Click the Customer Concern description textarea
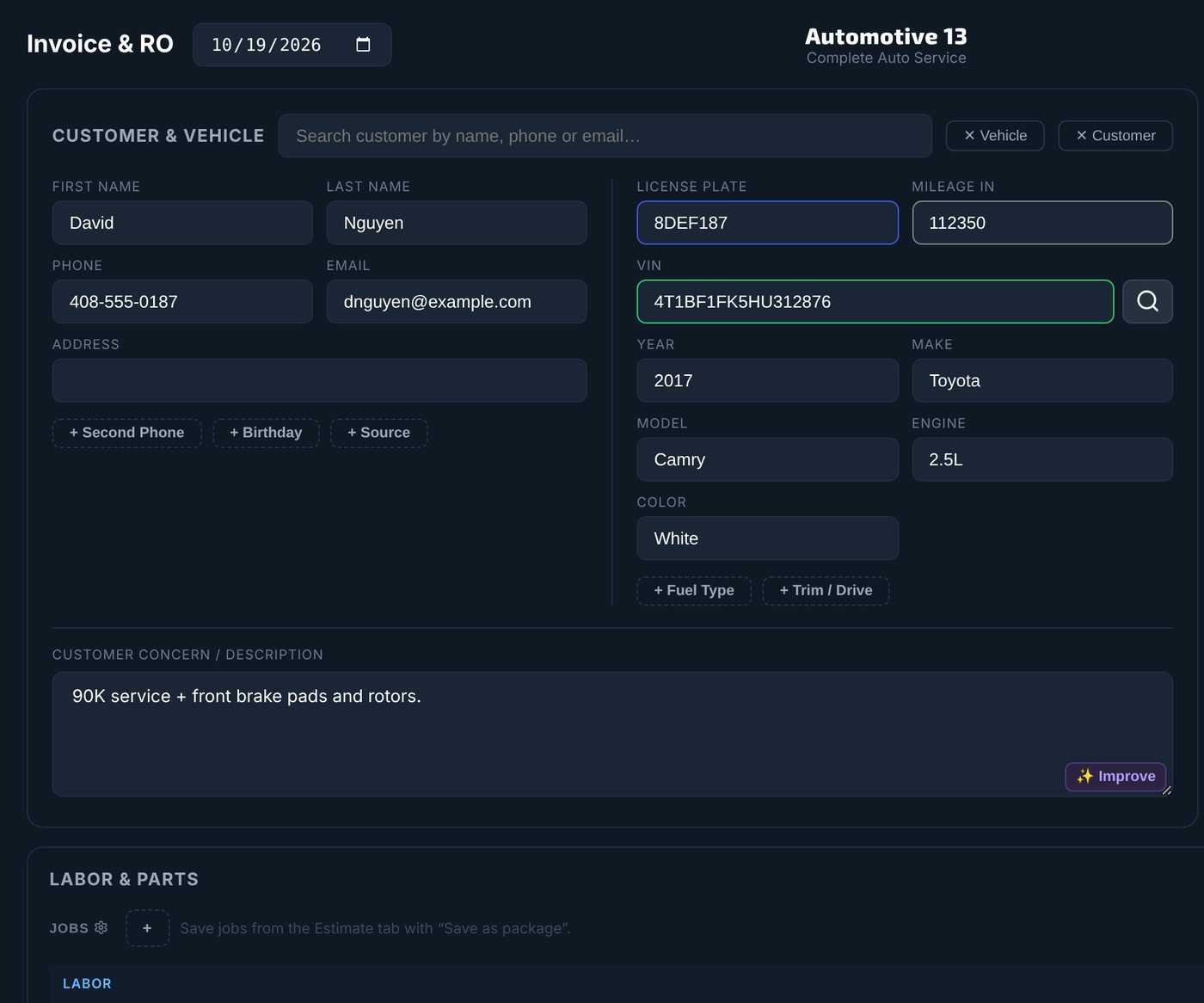 click(x=612, y=734)
